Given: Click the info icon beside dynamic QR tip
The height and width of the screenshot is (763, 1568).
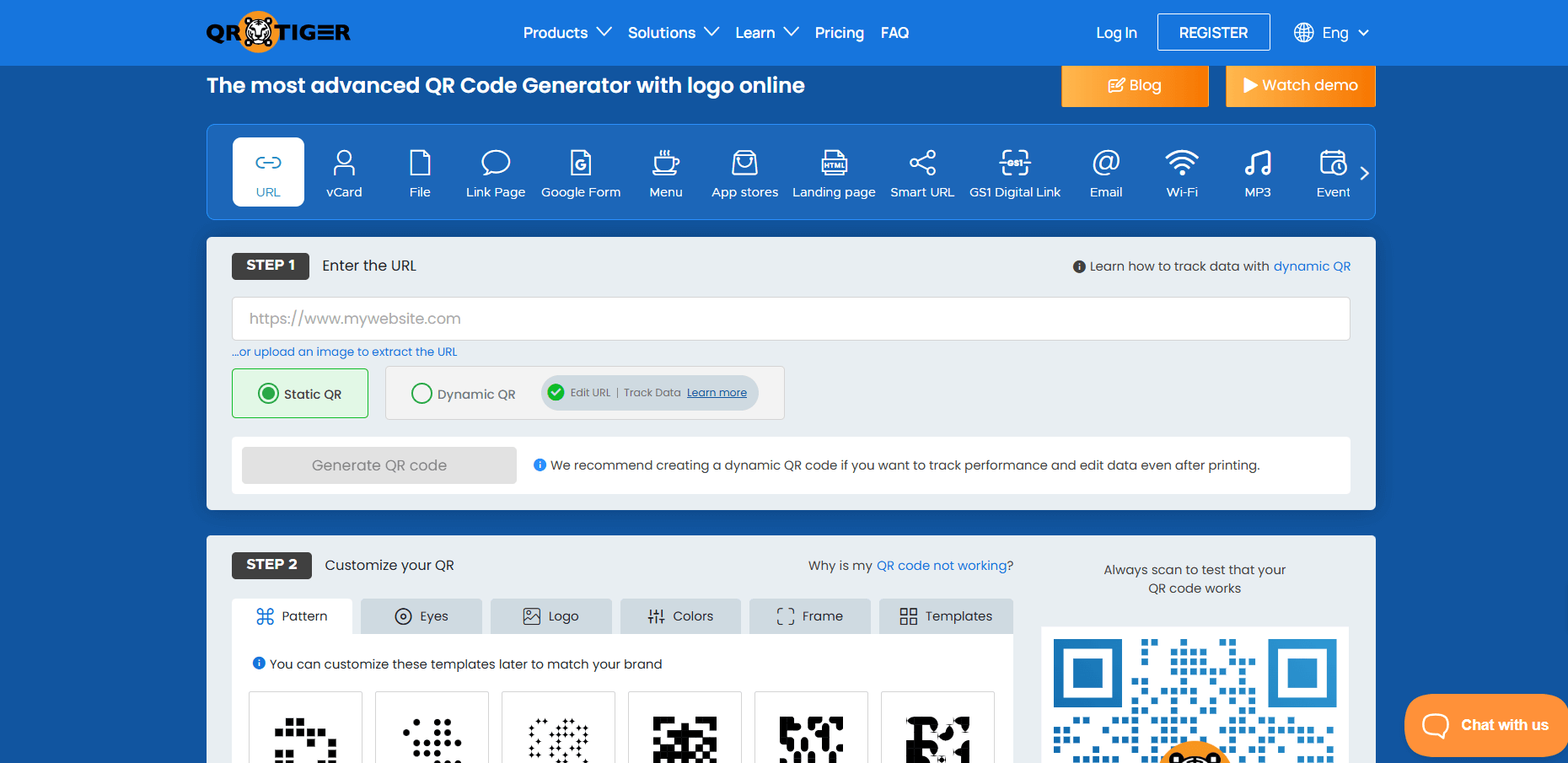Looking at the screenshot, I should [x=1079, y=266].
